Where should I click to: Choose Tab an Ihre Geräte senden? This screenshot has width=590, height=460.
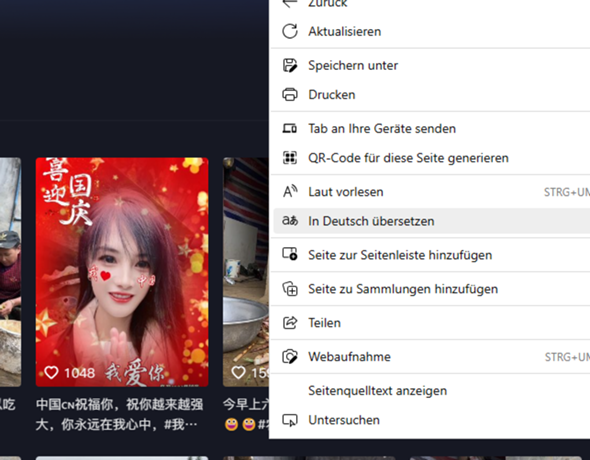pyautogui.click(x=430, y=128)
